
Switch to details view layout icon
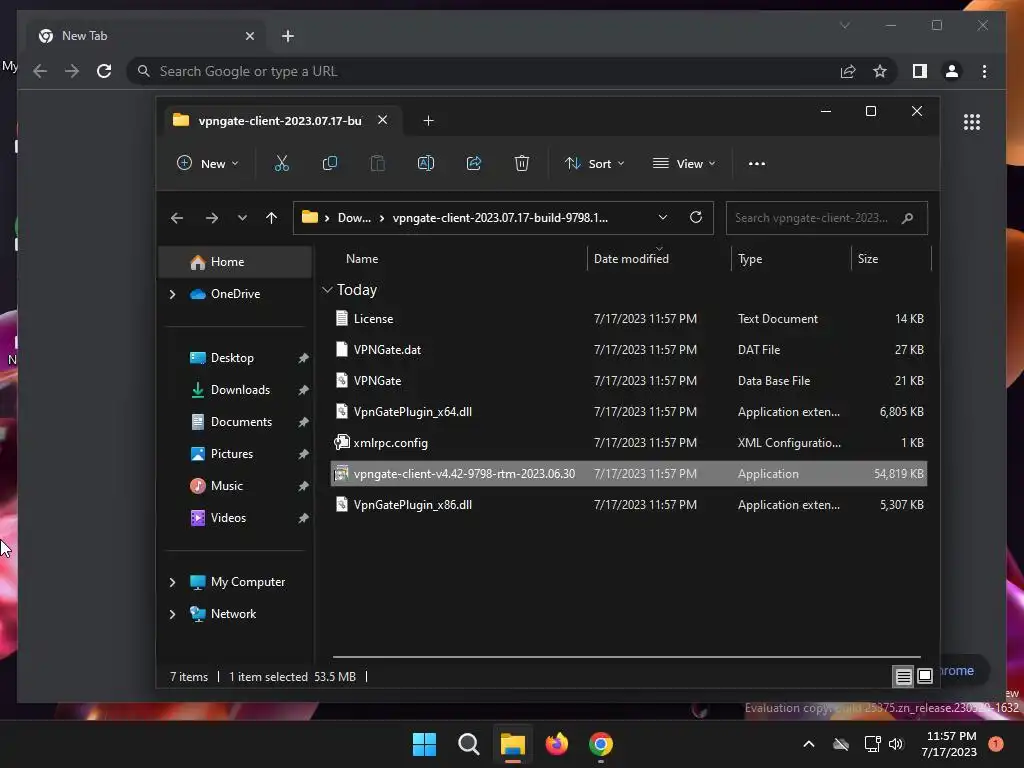[x=903, y=677]
